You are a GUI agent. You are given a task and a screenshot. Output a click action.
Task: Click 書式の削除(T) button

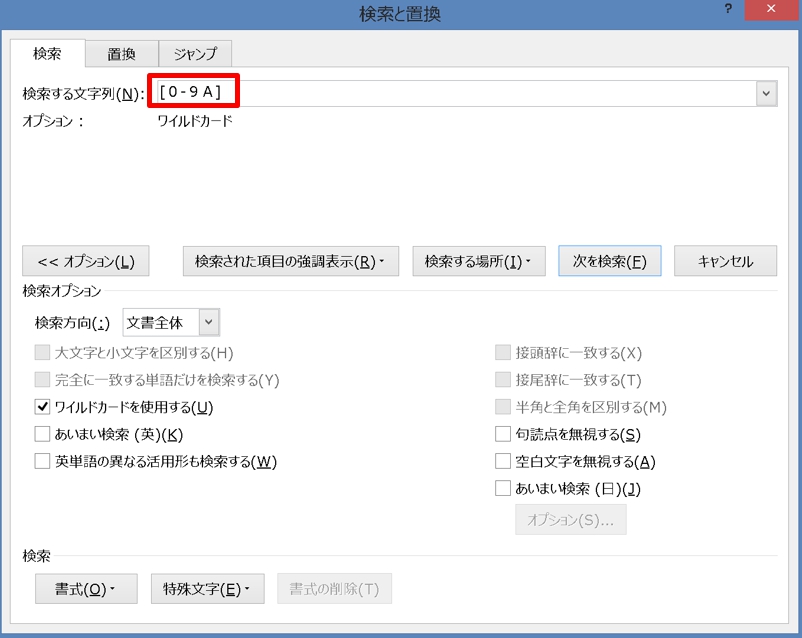[x=335, y=589]
